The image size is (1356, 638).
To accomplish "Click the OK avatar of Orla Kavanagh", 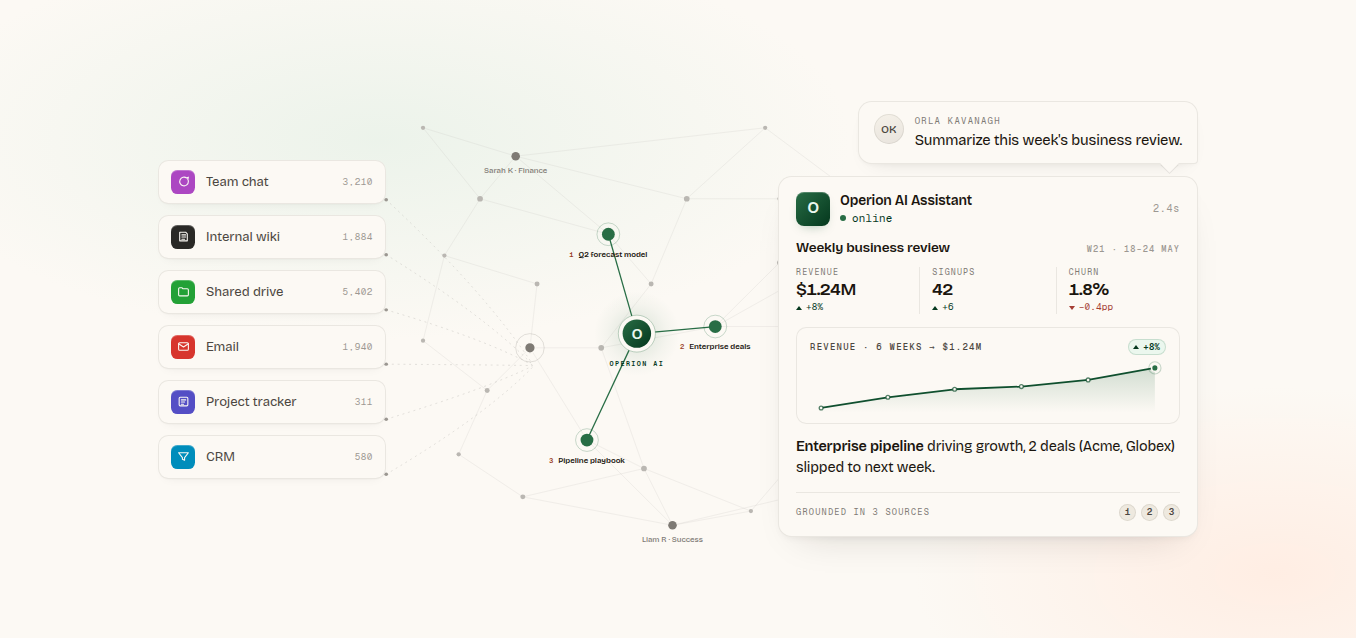I will 888,129.
